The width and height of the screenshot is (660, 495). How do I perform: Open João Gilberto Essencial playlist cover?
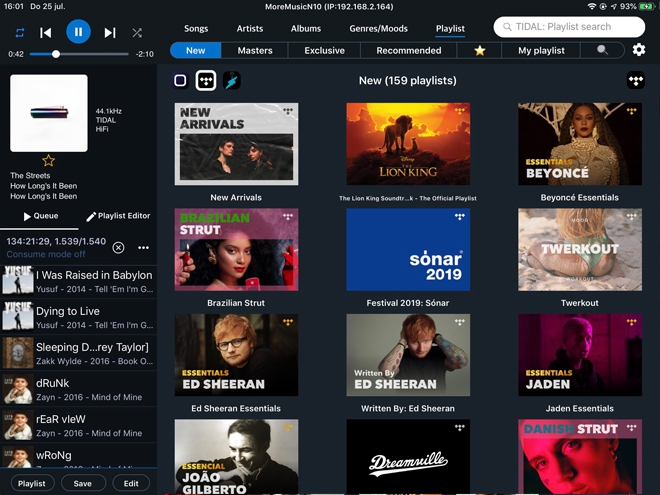(x=236, y=457)
